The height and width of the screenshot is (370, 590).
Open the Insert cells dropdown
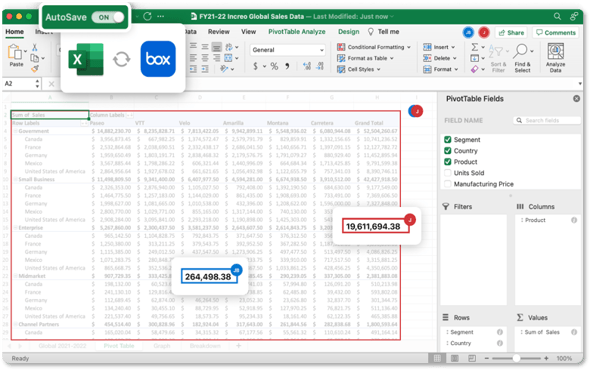439,47
